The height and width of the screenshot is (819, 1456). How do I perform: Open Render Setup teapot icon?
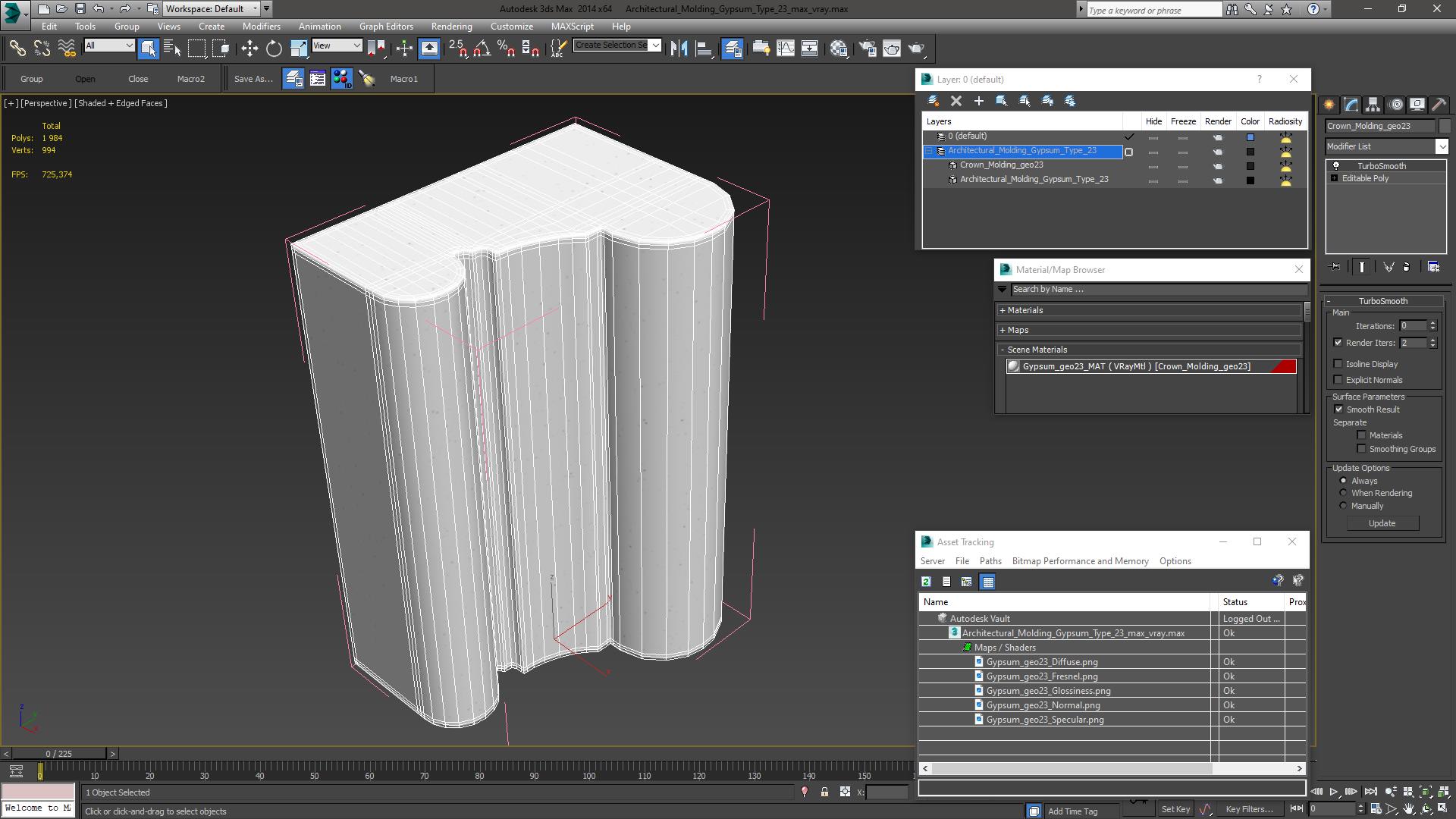click(868, 49)
